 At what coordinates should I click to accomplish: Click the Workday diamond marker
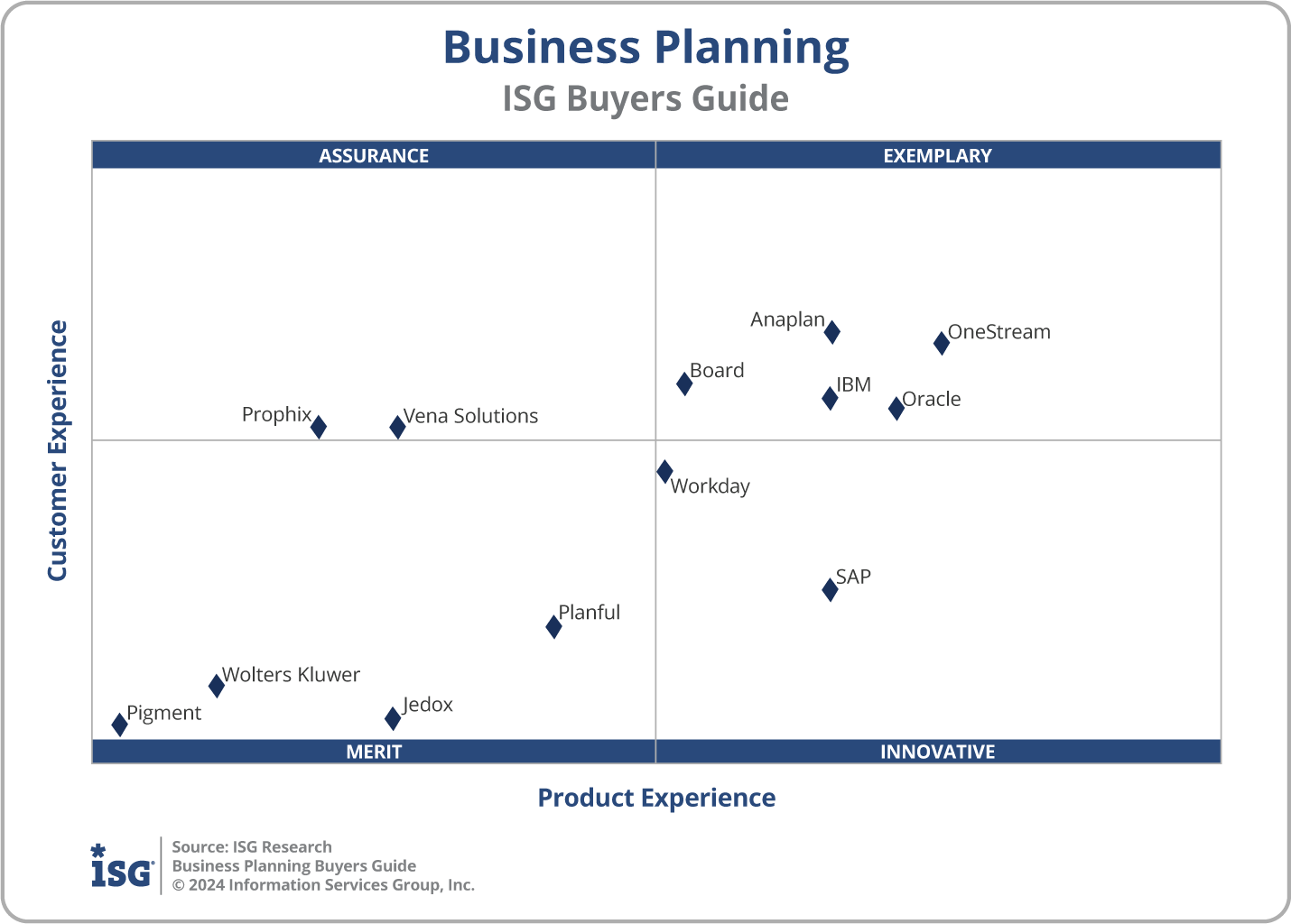(x=664, y=471)
